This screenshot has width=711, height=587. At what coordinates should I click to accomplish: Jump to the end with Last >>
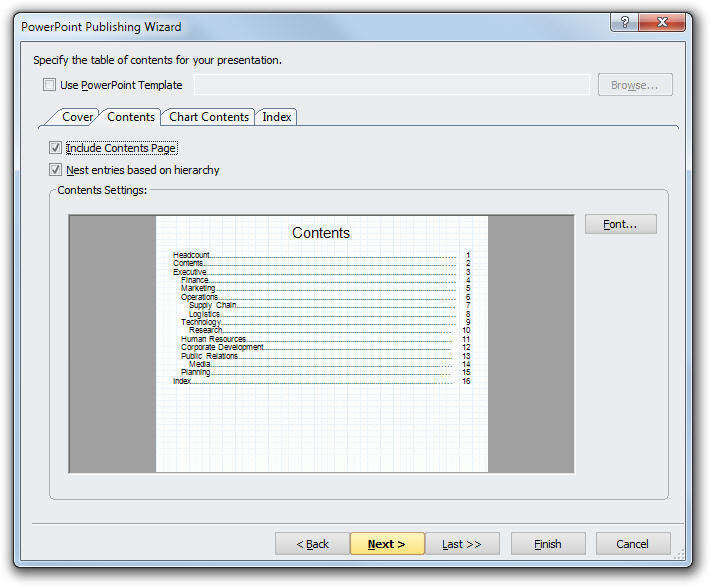462,544
